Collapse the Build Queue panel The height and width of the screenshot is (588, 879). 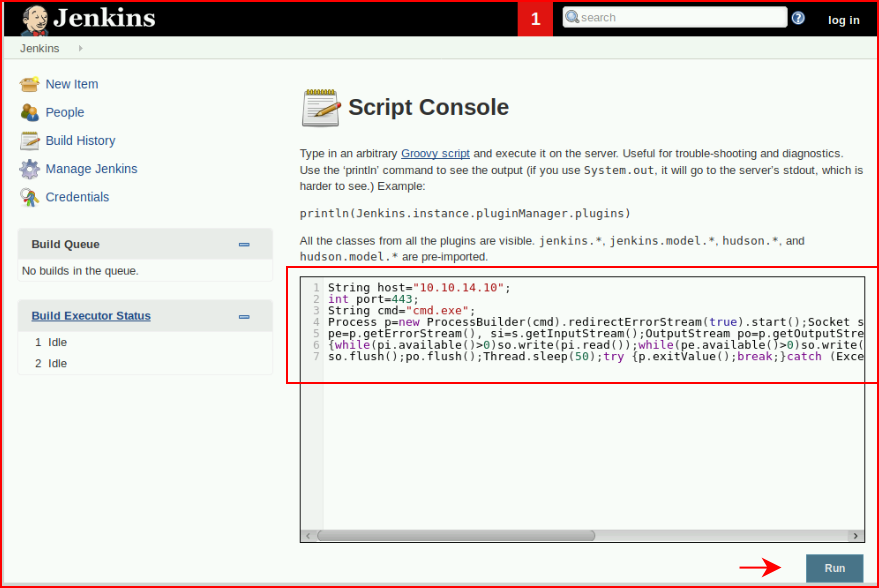pos(244,244)
